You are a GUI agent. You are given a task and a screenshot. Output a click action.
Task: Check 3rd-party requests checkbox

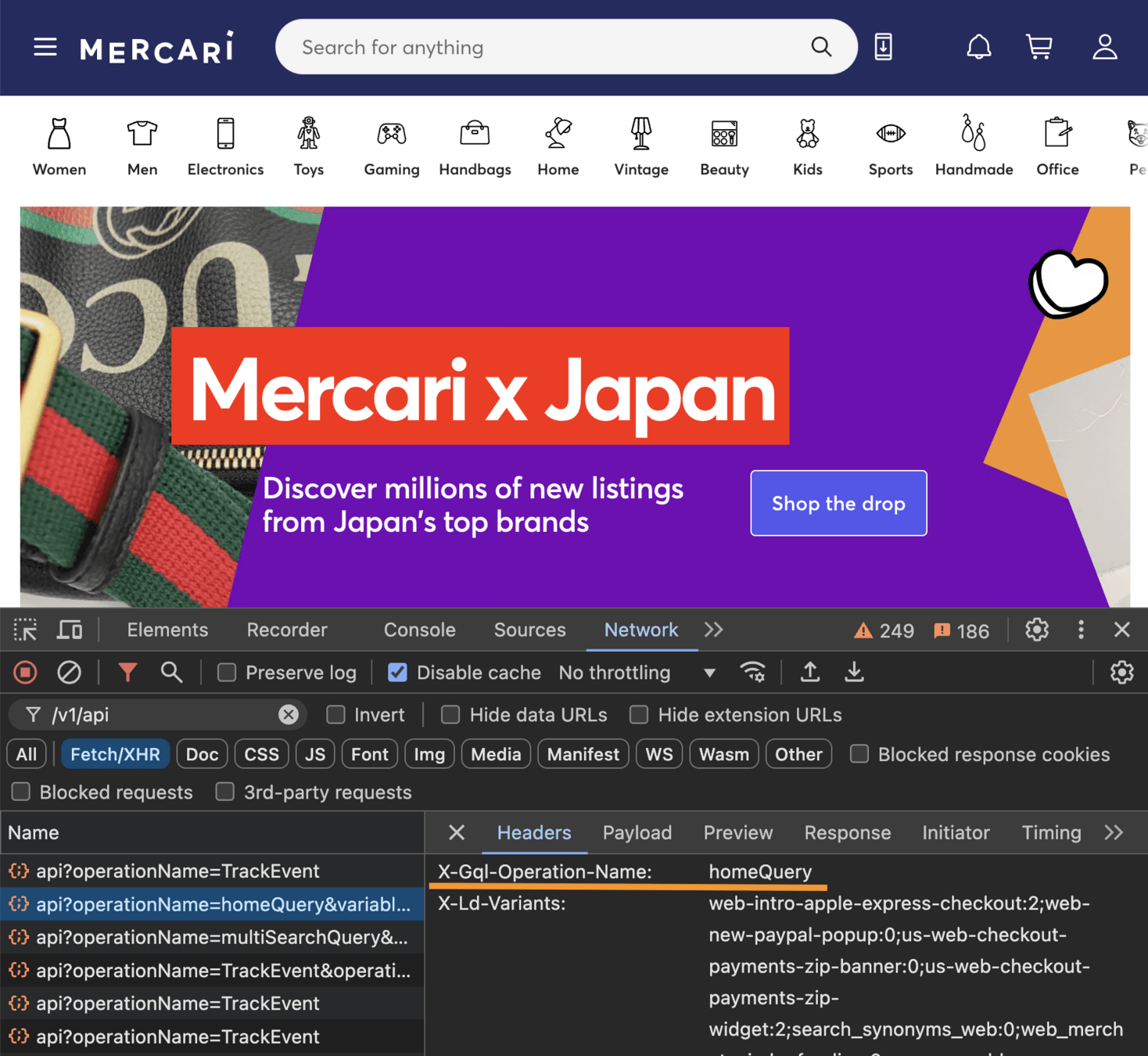pyautogui.click(x=225, y=792)
